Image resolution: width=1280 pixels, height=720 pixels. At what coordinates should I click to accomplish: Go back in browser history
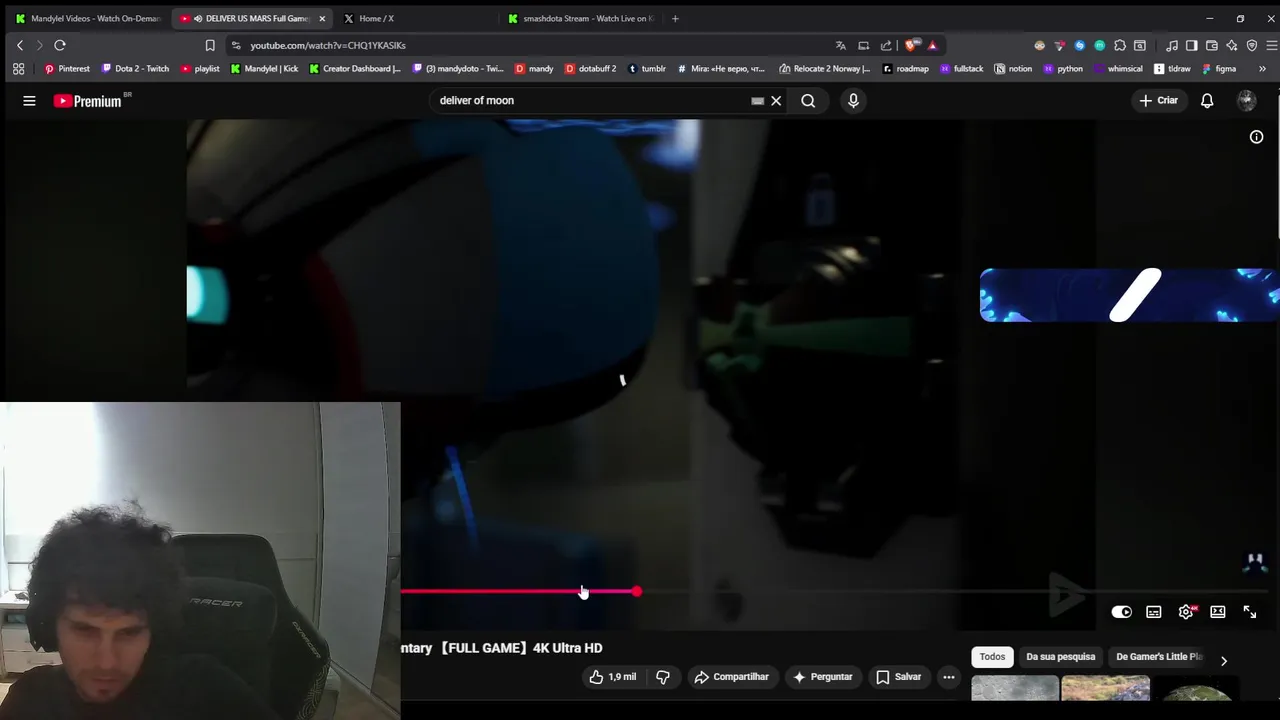click(x=19, y=45)
